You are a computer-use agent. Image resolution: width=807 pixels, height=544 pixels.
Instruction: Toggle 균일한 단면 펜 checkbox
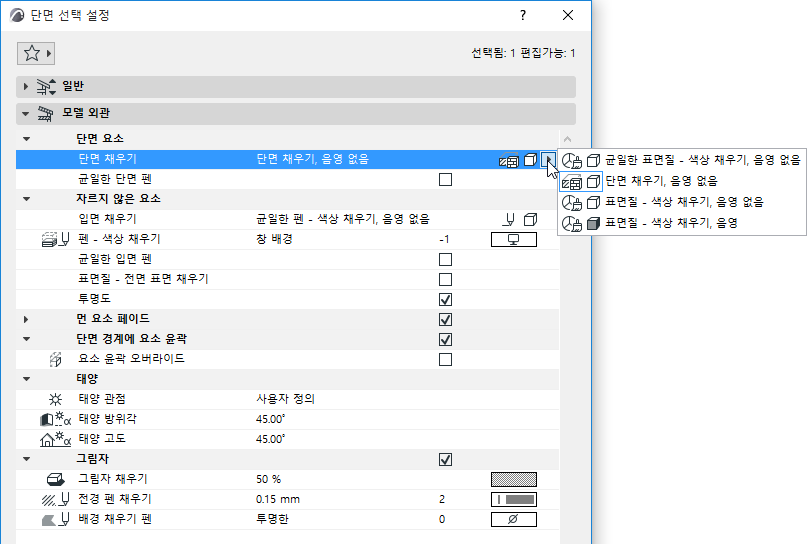pos(445,180)
